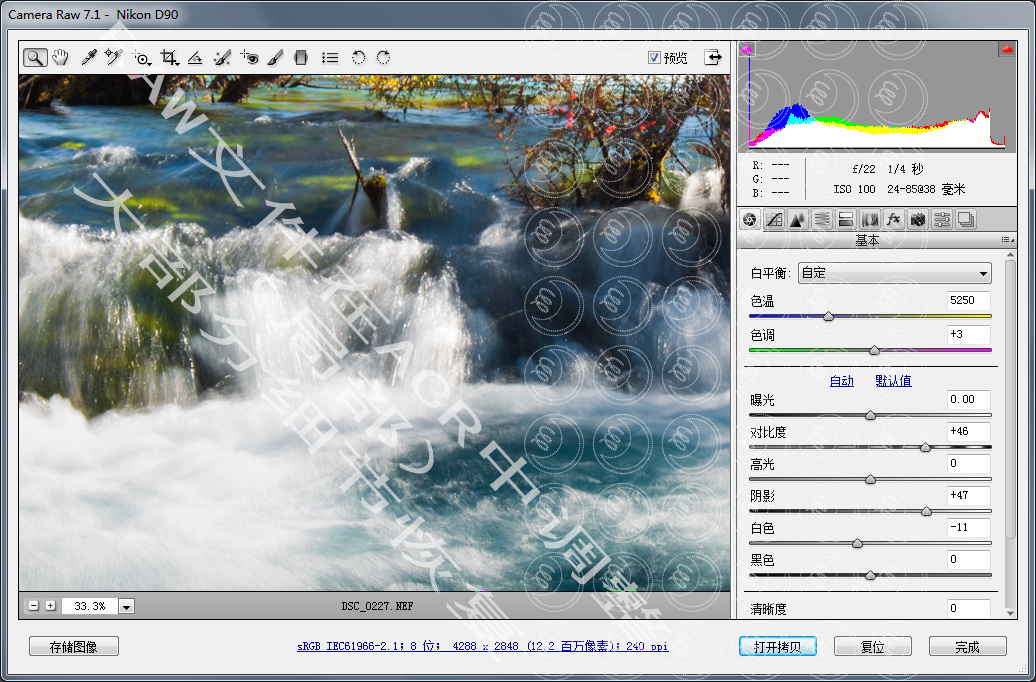Image resolution: width=1036 pixels, height=682 pixels.
Task: Rotate image 90° counterclockwise
Action: point(358,57)
